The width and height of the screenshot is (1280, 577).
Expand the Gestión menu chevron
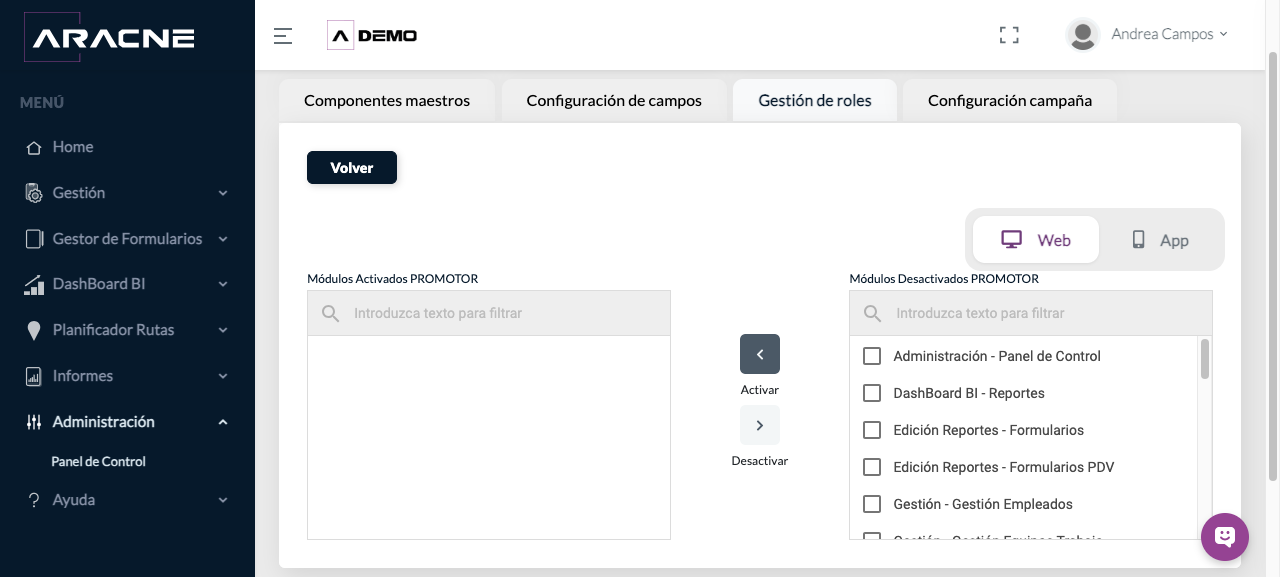point(223,193)
